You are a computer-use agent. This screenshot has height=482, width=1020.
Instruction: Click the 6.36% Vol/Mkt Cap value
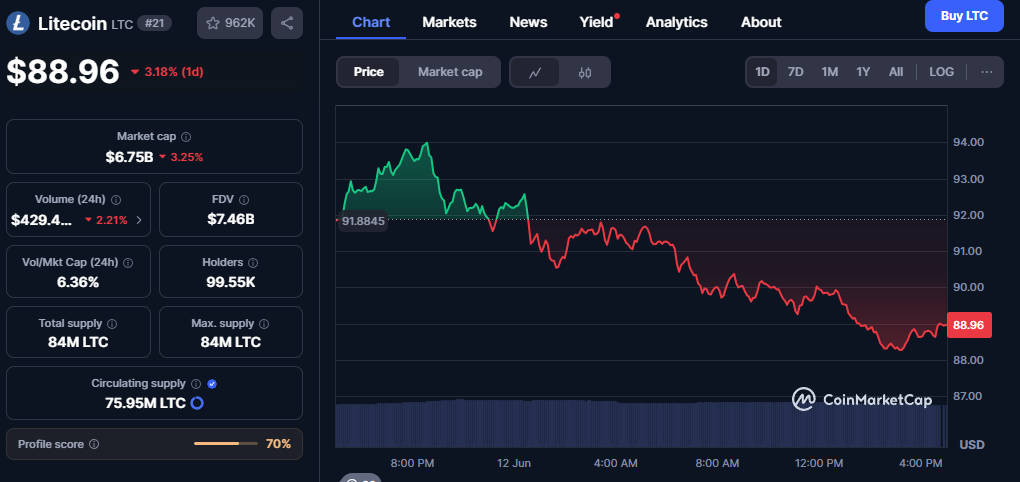tap(78, 282)
